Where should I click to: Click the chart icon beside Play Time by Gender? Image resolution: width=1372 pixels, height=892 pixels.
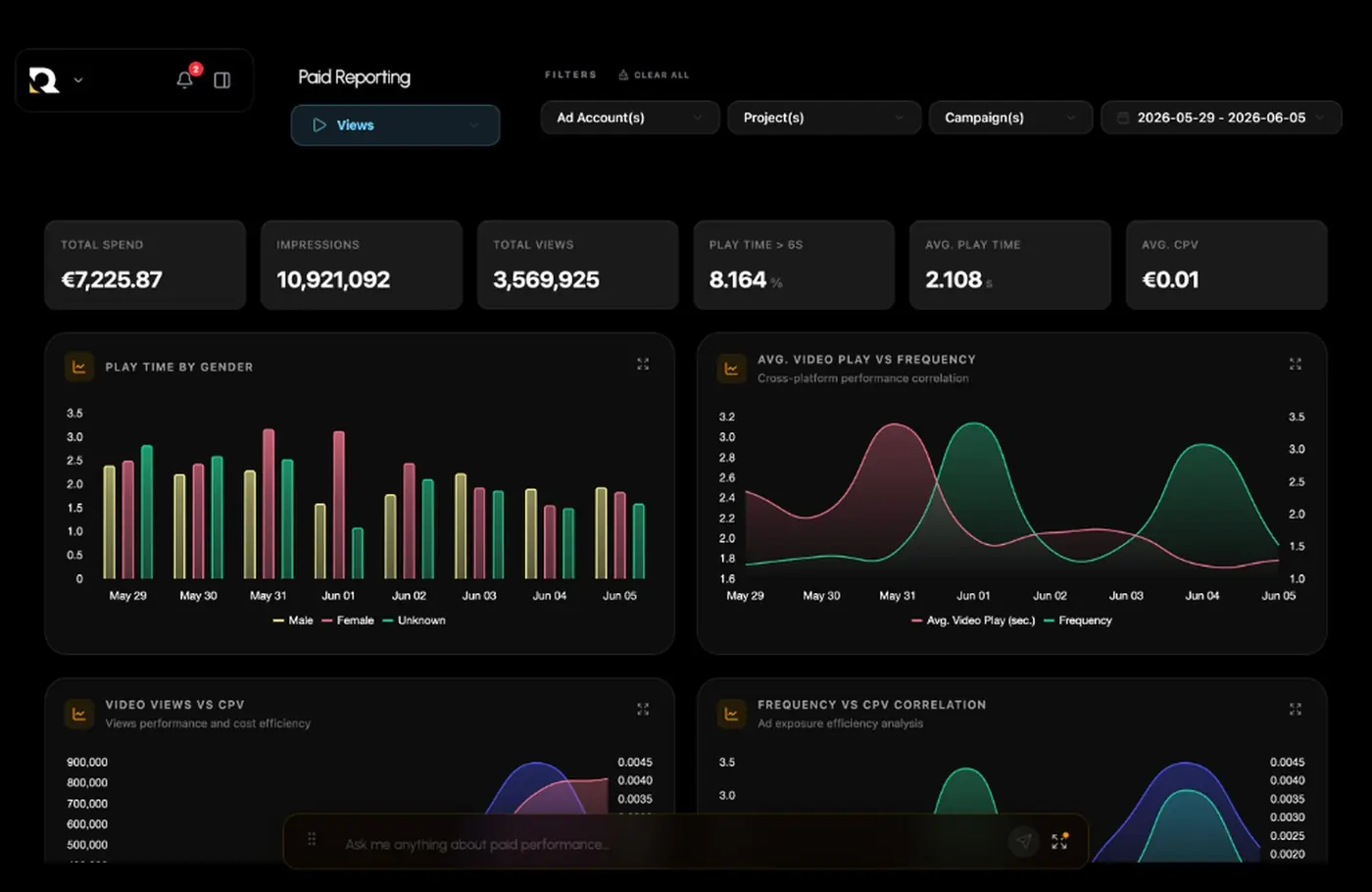coord(79,367)
